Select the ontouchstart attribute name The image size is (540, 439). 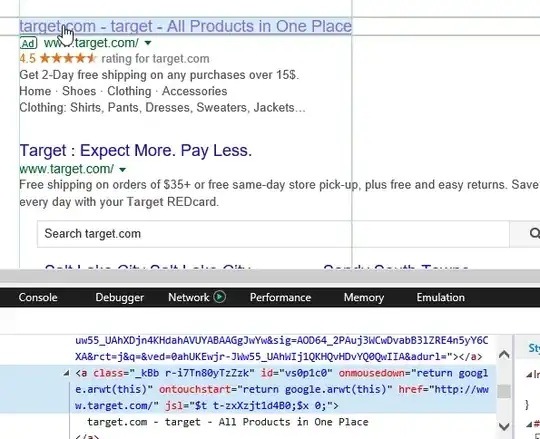click(x=195, y=389)
